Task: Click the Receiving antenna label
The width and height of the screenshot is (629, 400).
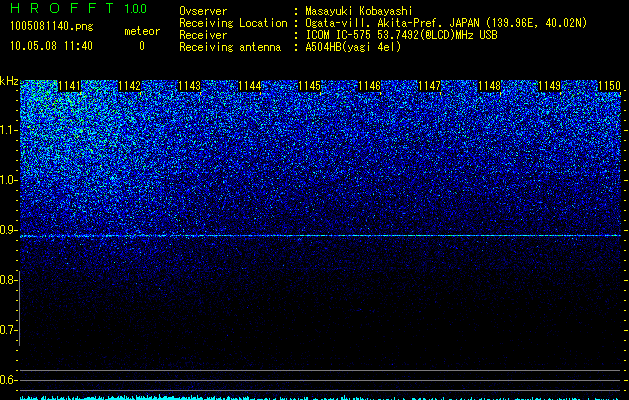Action: point(230,47)
